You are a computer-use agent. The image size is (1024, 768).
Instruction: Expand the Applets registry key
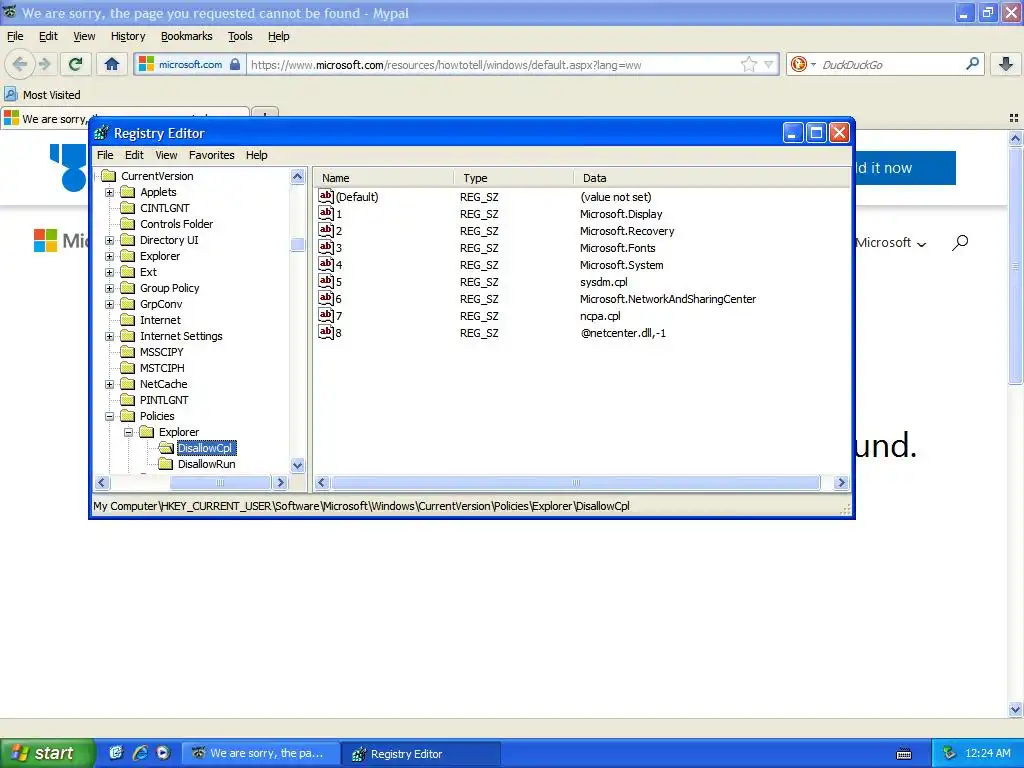110,192
